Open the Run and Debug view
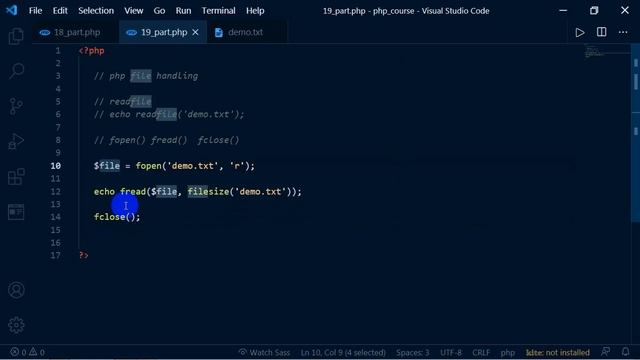The image size is (640, 360). 16,141
